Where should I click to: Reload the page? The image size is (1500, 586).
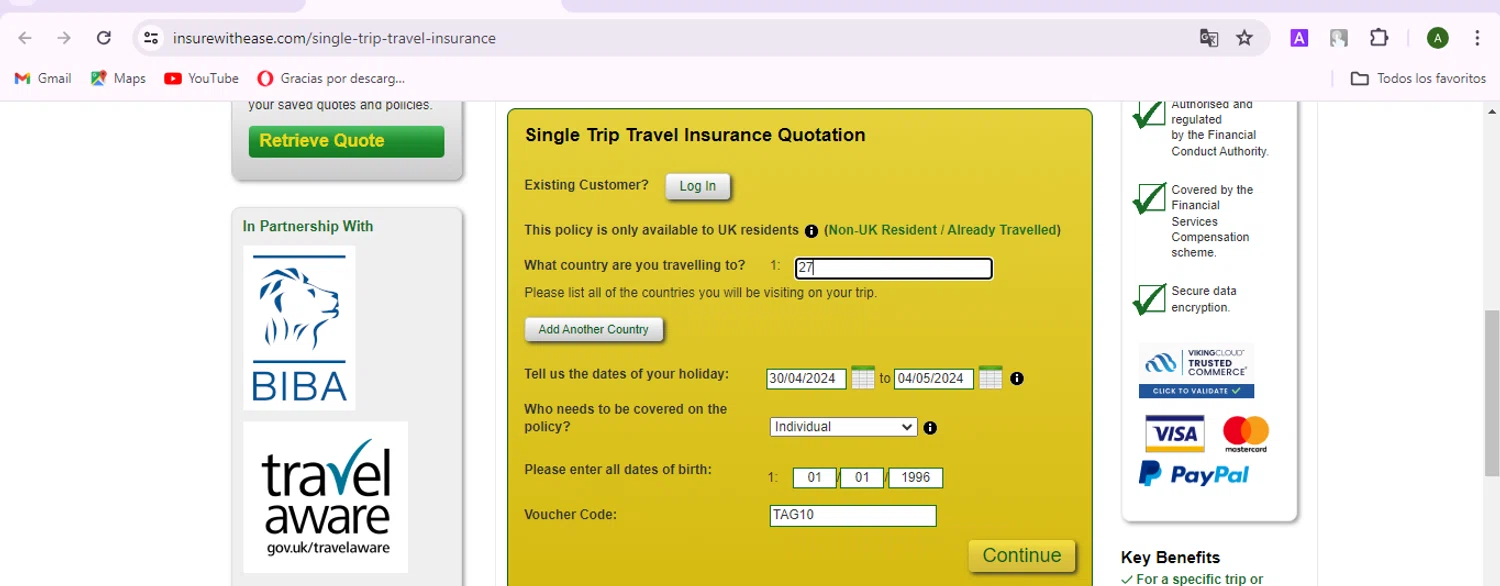coord(103,38)
